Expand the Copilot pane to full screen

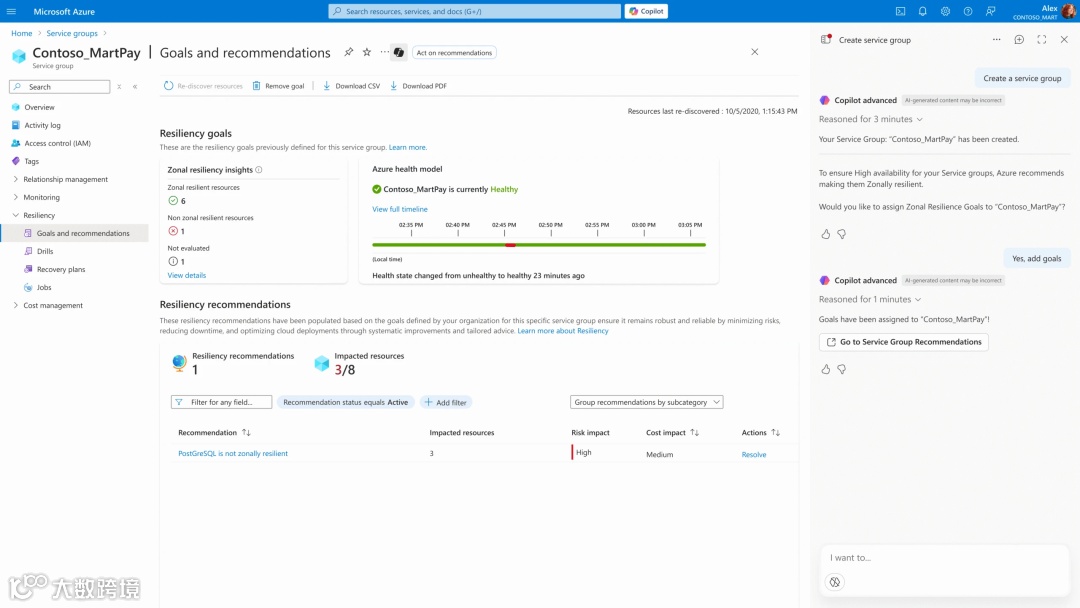(x=1041, y=40)
